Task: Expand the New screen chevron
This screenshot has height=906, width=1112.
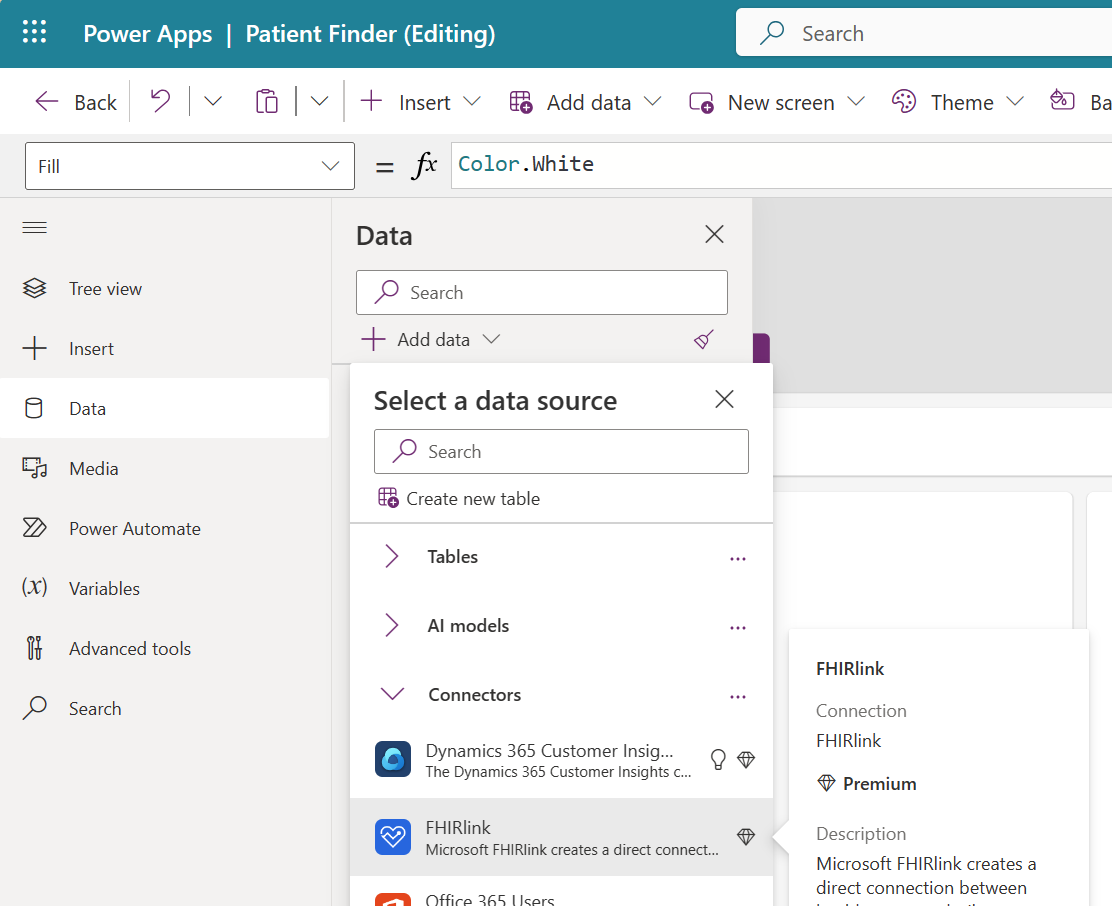Action: 856,101
